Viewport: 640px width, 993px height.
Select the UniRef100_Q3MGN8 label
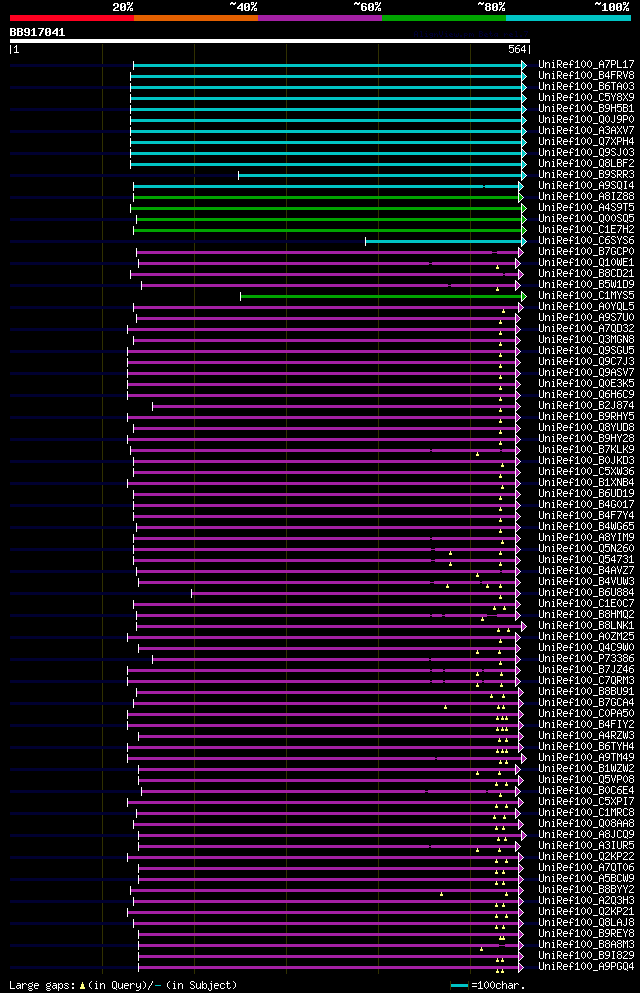pyautogui.click(x=586, y=339)
